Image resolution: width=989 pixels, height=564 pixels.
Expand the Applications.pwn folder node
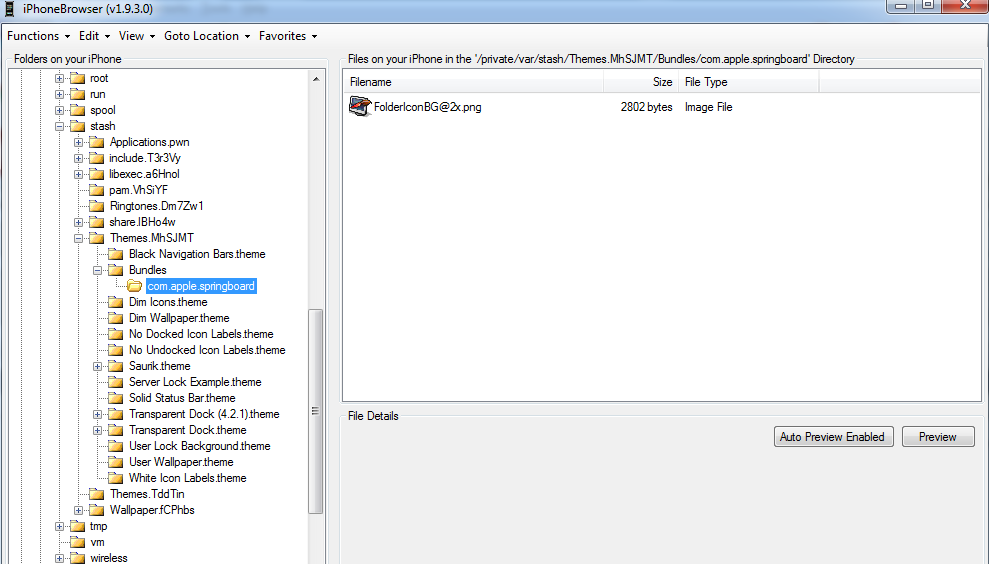click(x=78, y=142)
